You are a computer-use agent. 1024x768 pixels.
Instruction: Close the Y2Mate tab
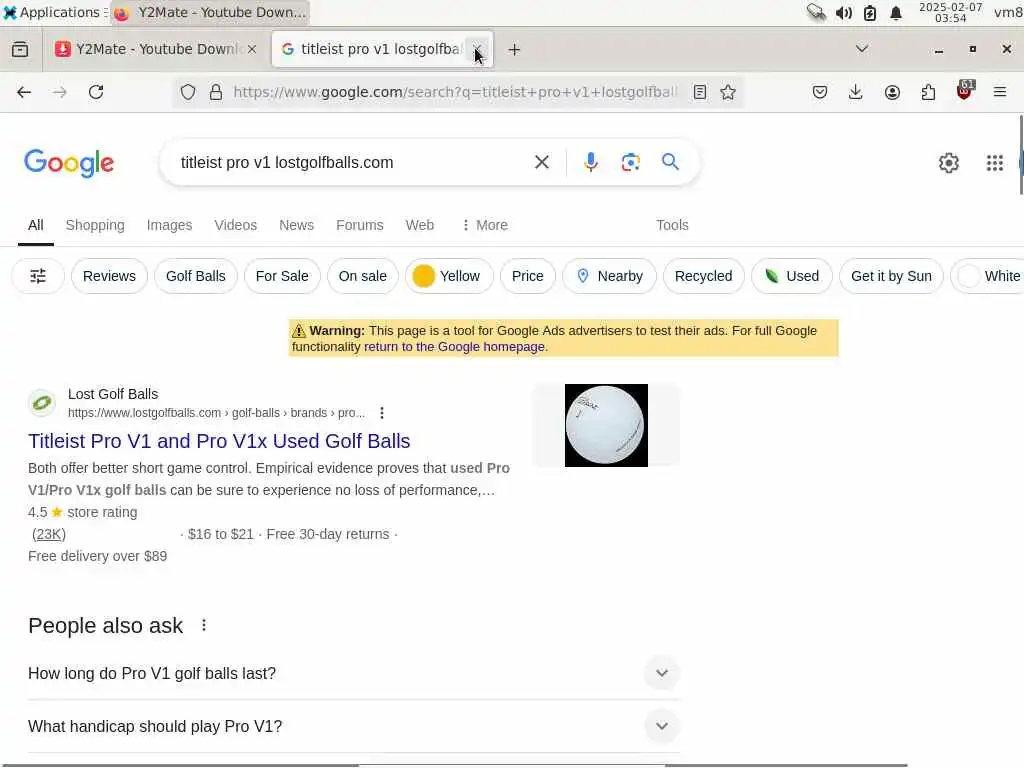[x=252, y=50]
